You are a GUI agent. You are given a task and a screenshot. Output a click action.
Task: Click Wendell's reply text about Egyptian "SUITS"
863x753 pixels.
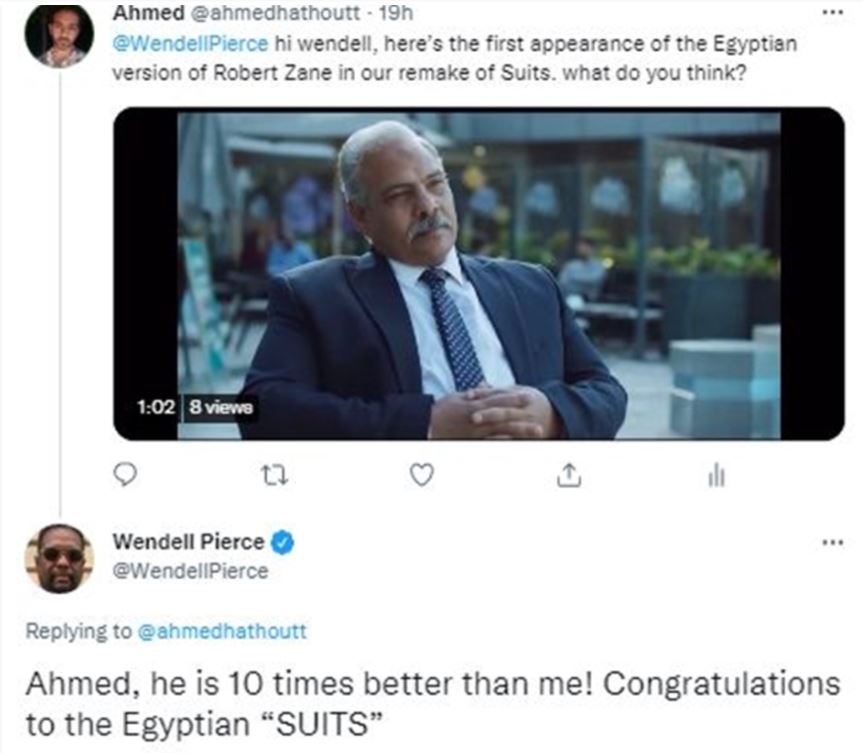coord(432,704)
